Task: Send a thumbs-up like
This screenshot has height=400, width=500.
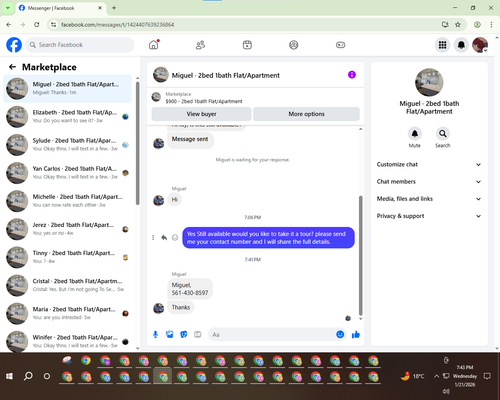Action: pos(356,334)
